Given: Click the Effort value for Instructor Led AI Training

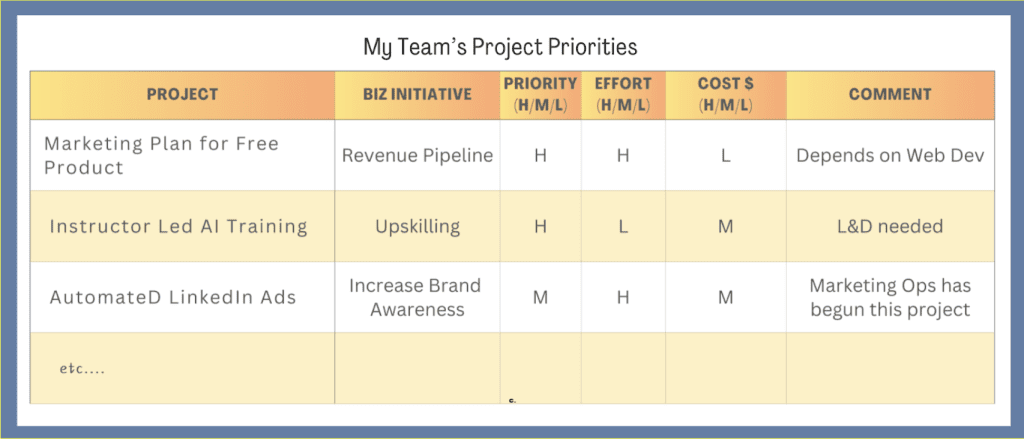Looking at the screenshot, I should point(623,226).
